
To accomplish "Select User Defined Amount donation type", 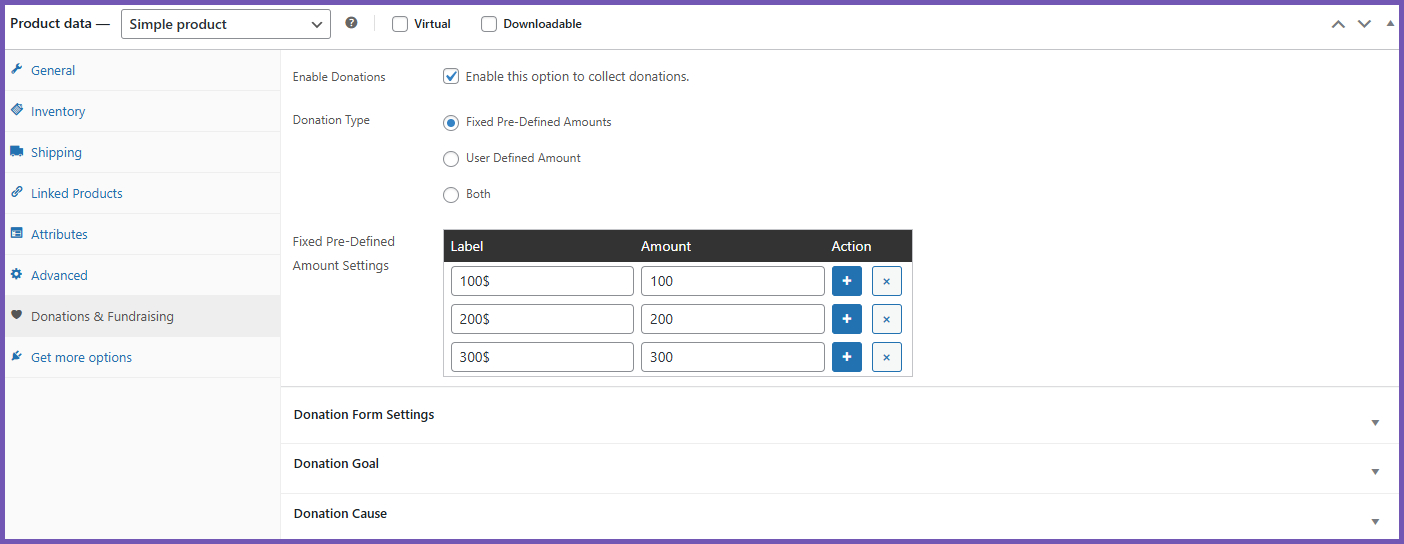I will click(451, 158).
